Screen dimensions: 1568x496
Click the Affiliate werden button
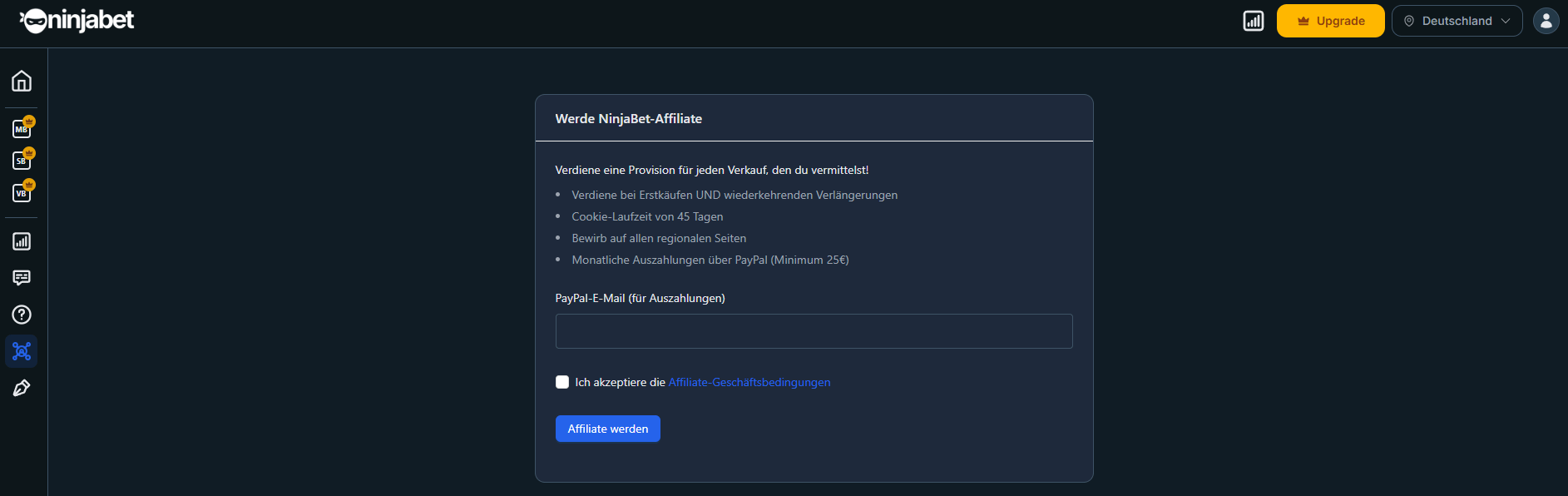click(x=608, y=429)
